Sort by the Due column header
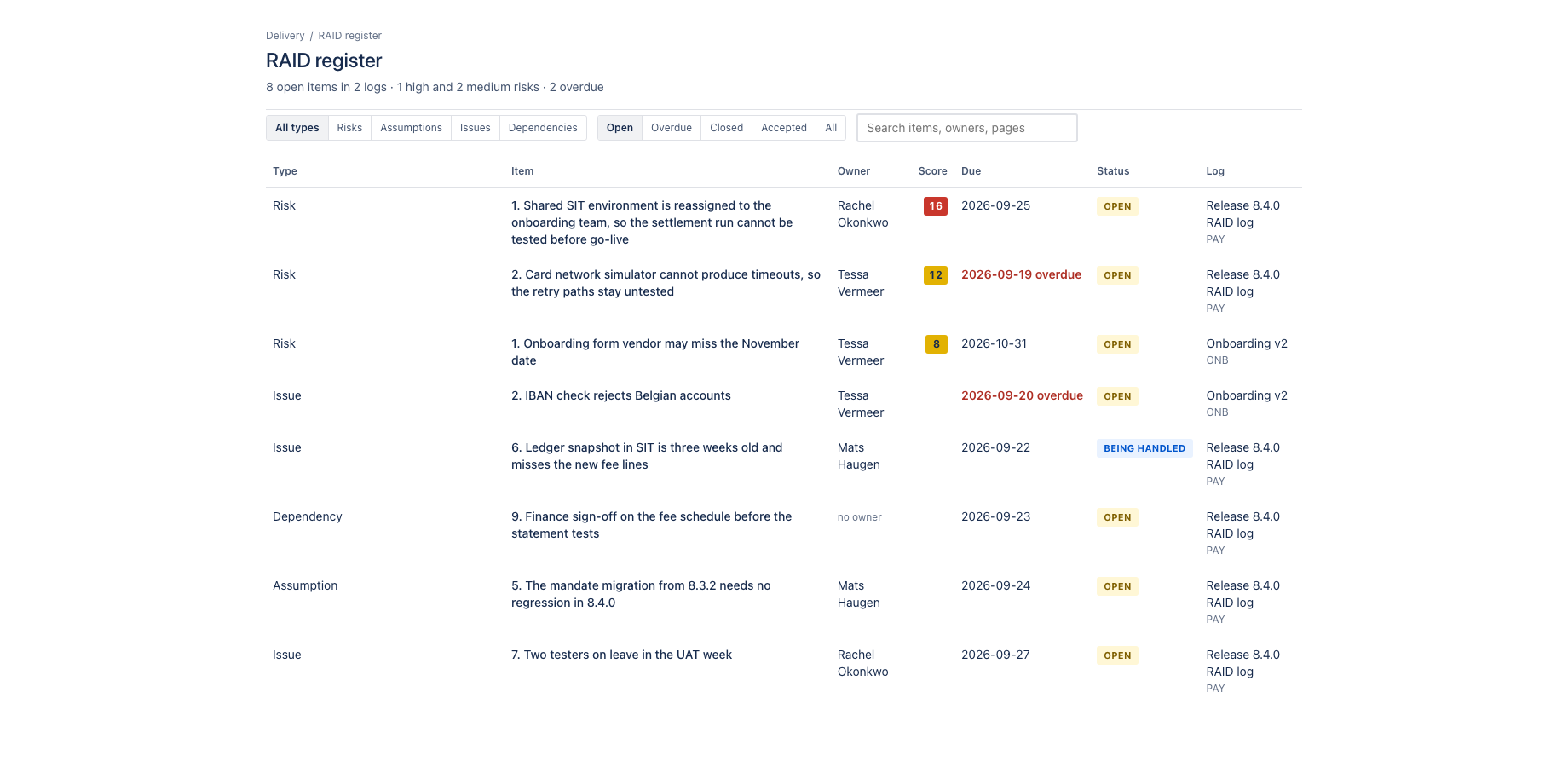This screenshot has width=1568, height=767. click(971, 171)
